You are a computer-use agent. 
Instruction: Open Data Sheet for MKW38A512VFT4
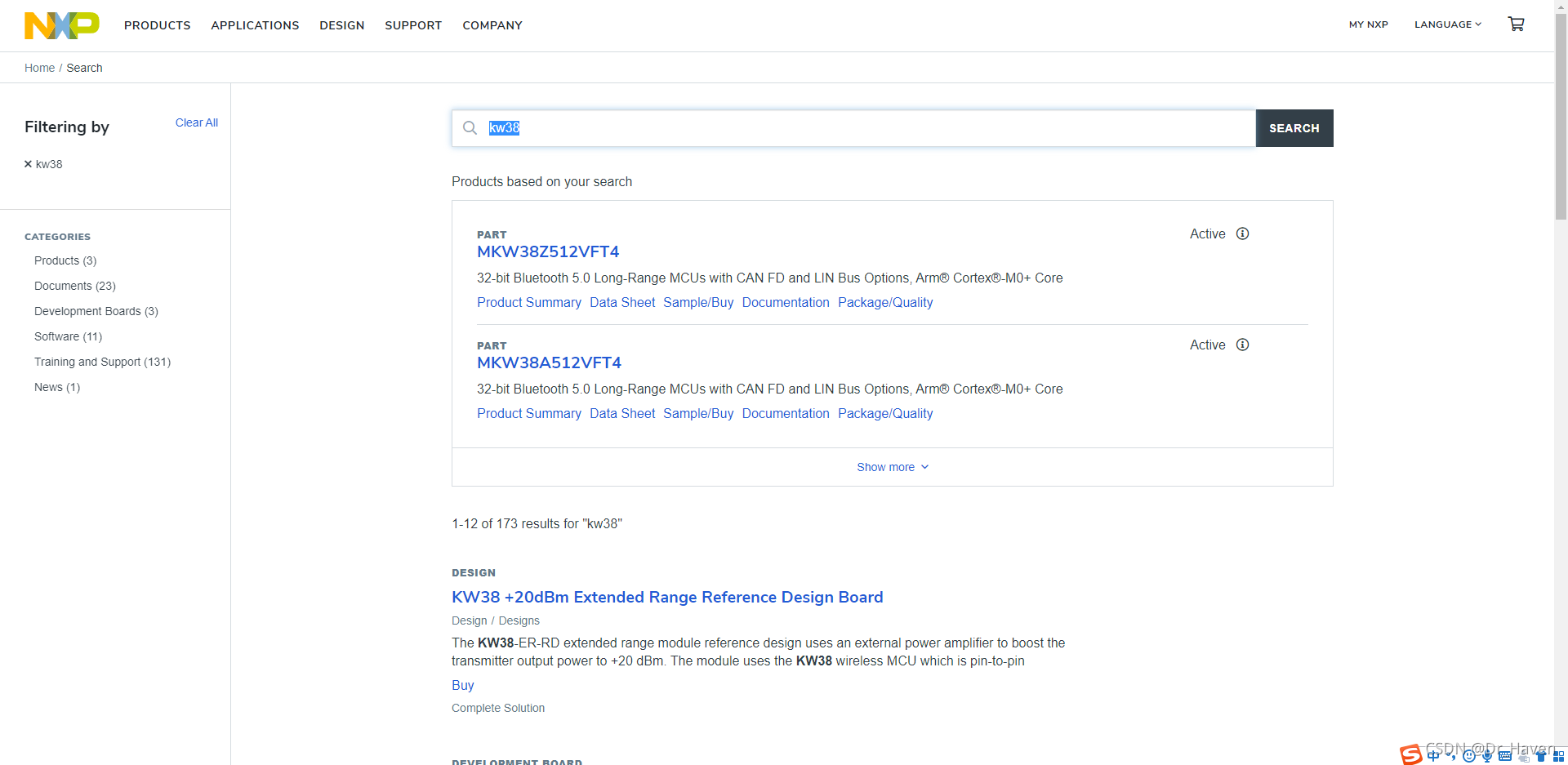(622, 413)
